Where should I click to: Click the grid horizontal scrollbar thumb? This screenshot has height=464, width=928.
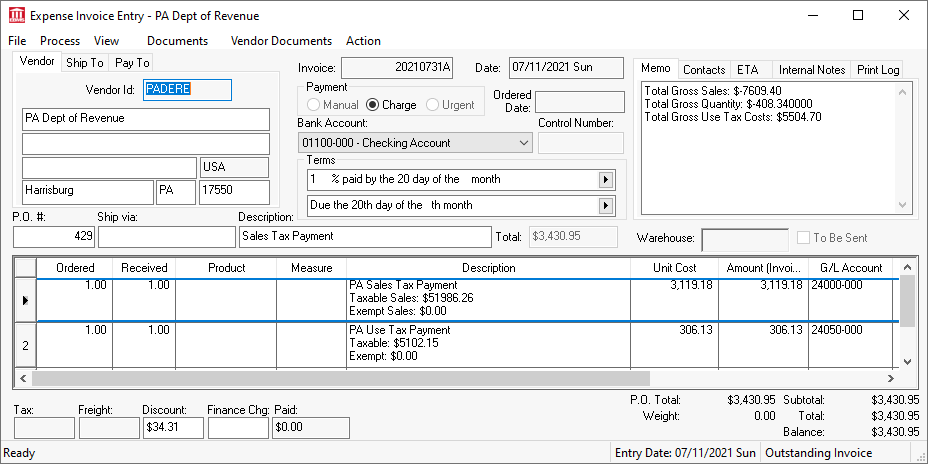340,379
